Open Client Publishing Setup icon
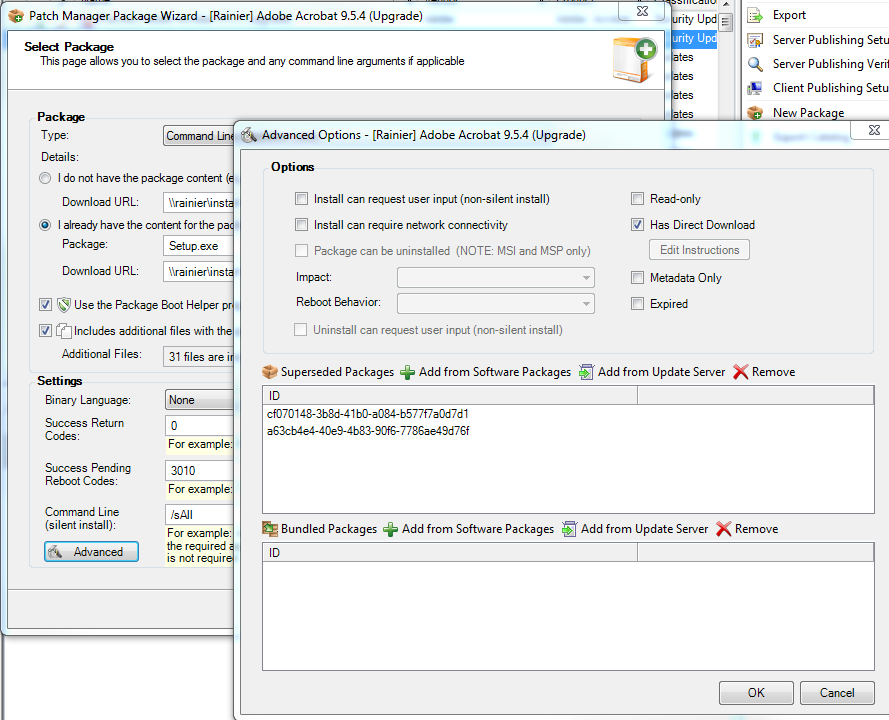Viewport: 889px width, 720px height. click(755, 88)
